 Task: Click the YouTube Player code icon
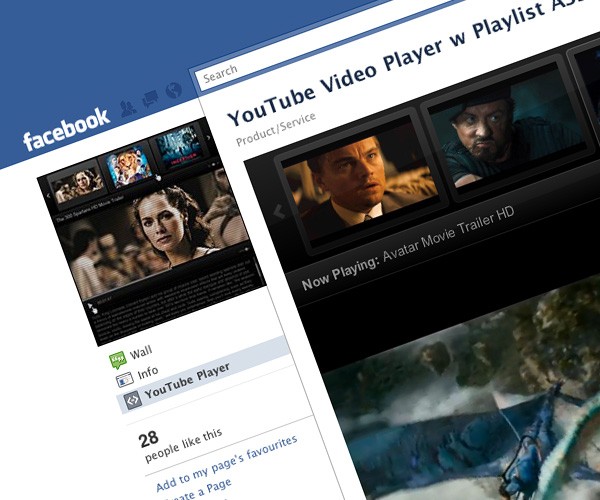(x=133, y=400)
